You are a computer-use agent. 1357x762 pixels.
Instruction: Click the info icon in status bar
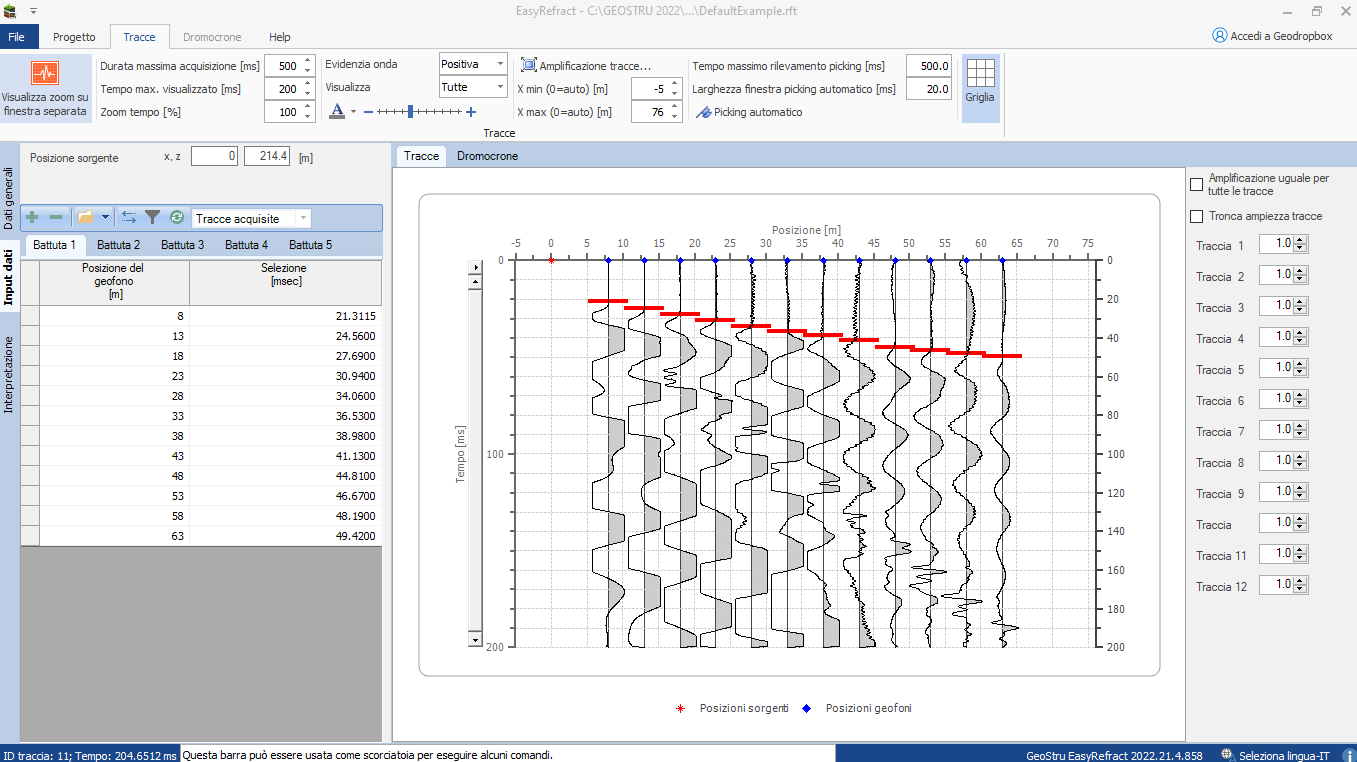pos(1349,755)
